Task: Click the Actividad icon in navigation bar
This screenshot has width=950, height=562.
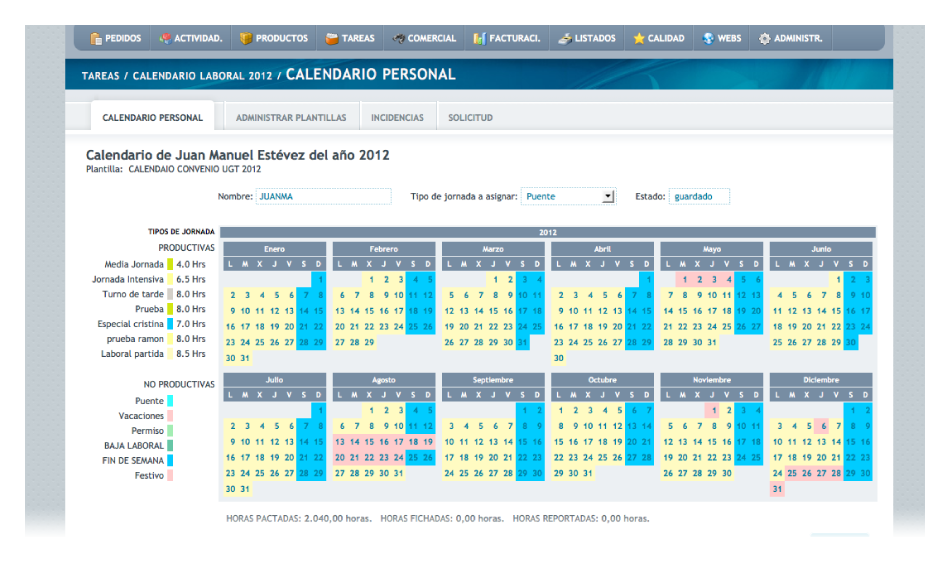Action: pos(165,38)
